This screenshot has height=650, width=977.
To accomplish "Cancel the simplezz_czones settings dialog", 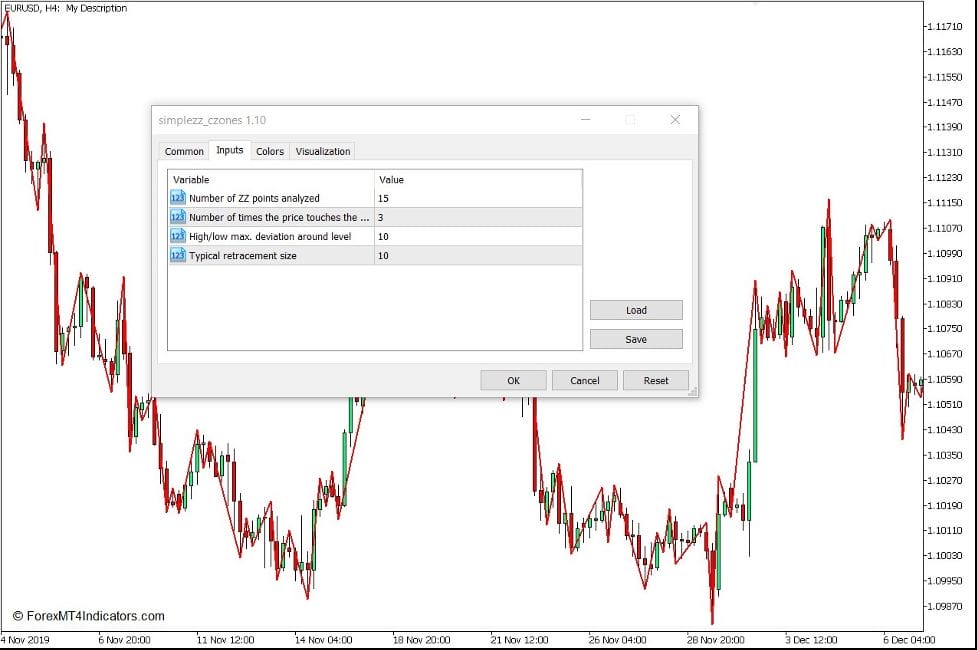I will [x=584, y=380].
